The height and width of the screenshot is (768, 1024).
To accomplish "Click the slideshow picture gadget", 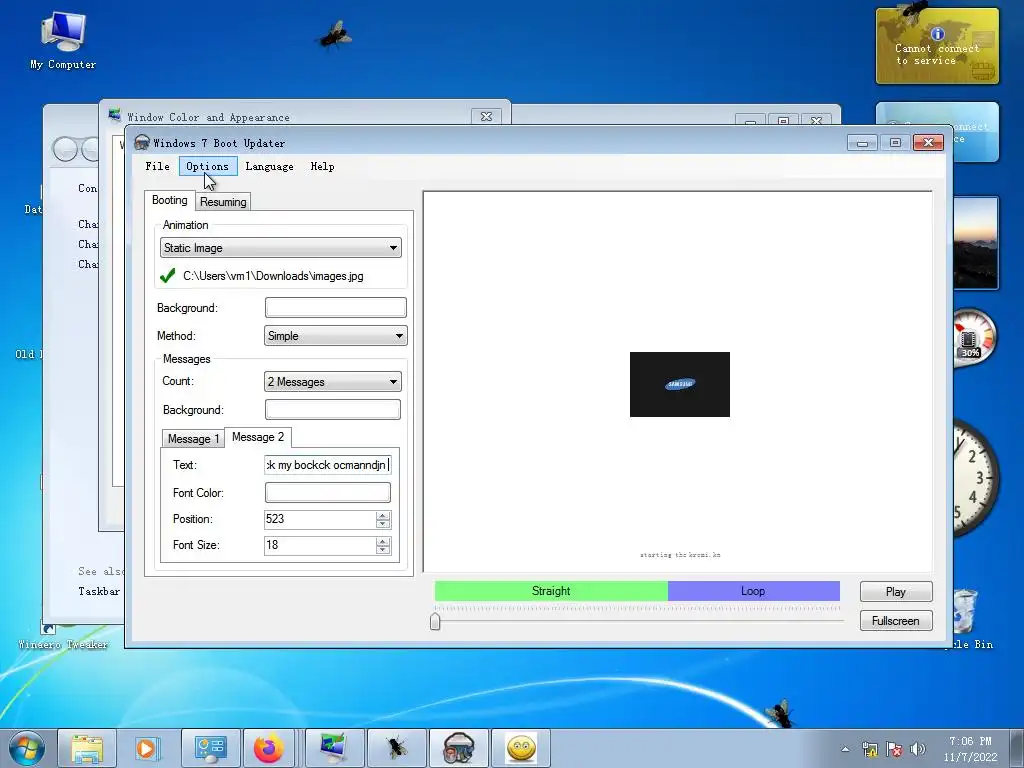I will [x=975, y=243].
